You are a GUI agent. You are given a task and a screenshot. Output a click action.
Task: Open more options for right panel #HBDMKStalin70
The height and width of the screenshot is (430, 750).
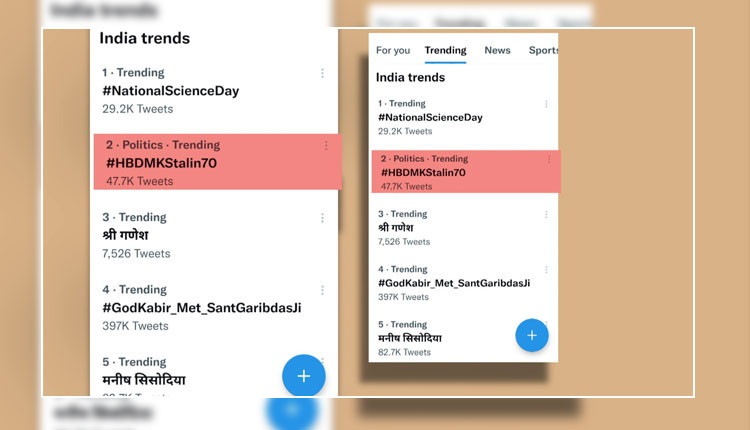click(x=549, y=159)
